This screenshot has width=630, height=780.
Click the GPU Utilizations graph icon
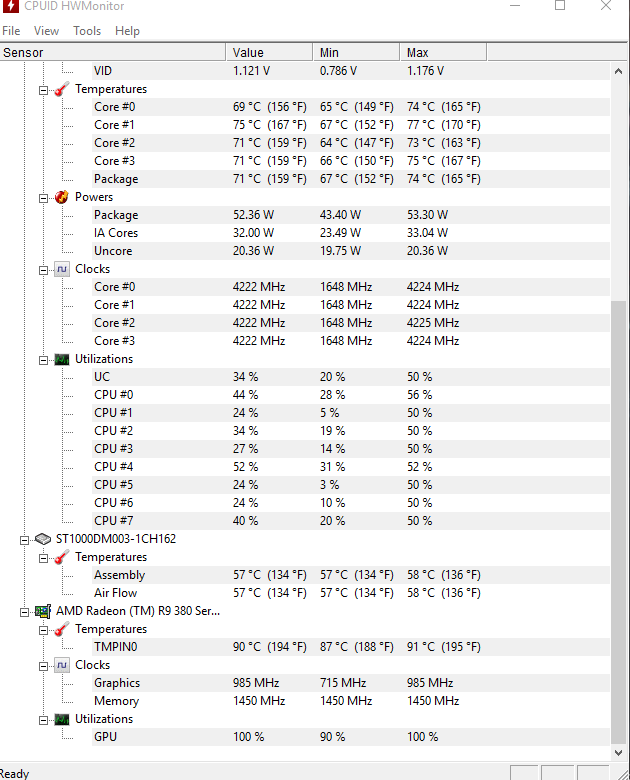(x=62, y=719)
